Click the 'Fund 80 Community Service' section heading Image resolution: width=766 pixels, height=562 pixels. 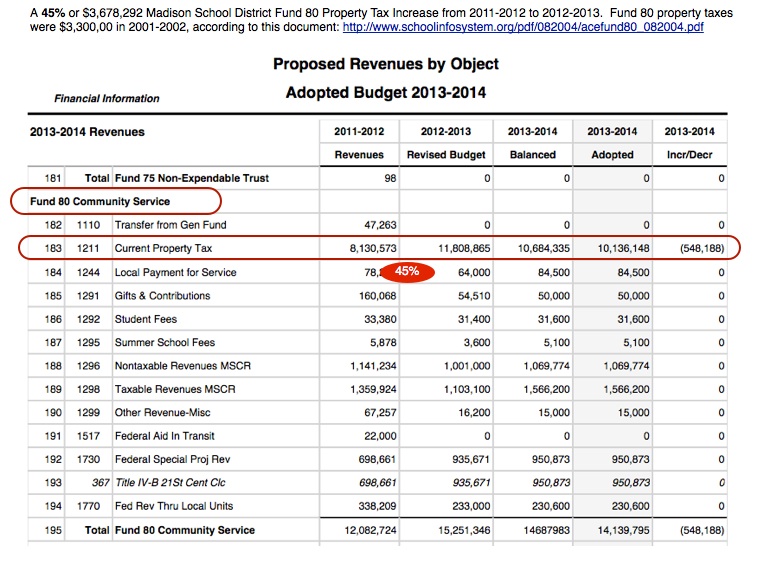100,201
